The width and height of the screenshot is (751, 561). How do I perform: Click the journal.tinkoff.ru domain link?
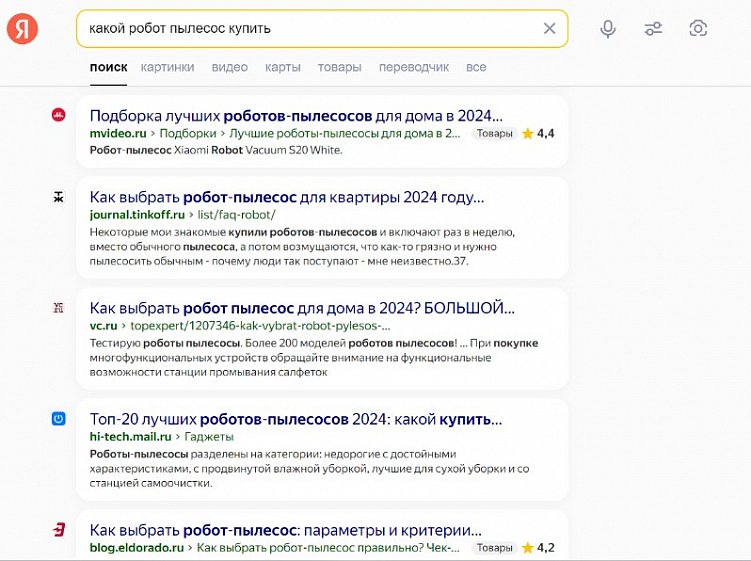(x=137, y=215)
